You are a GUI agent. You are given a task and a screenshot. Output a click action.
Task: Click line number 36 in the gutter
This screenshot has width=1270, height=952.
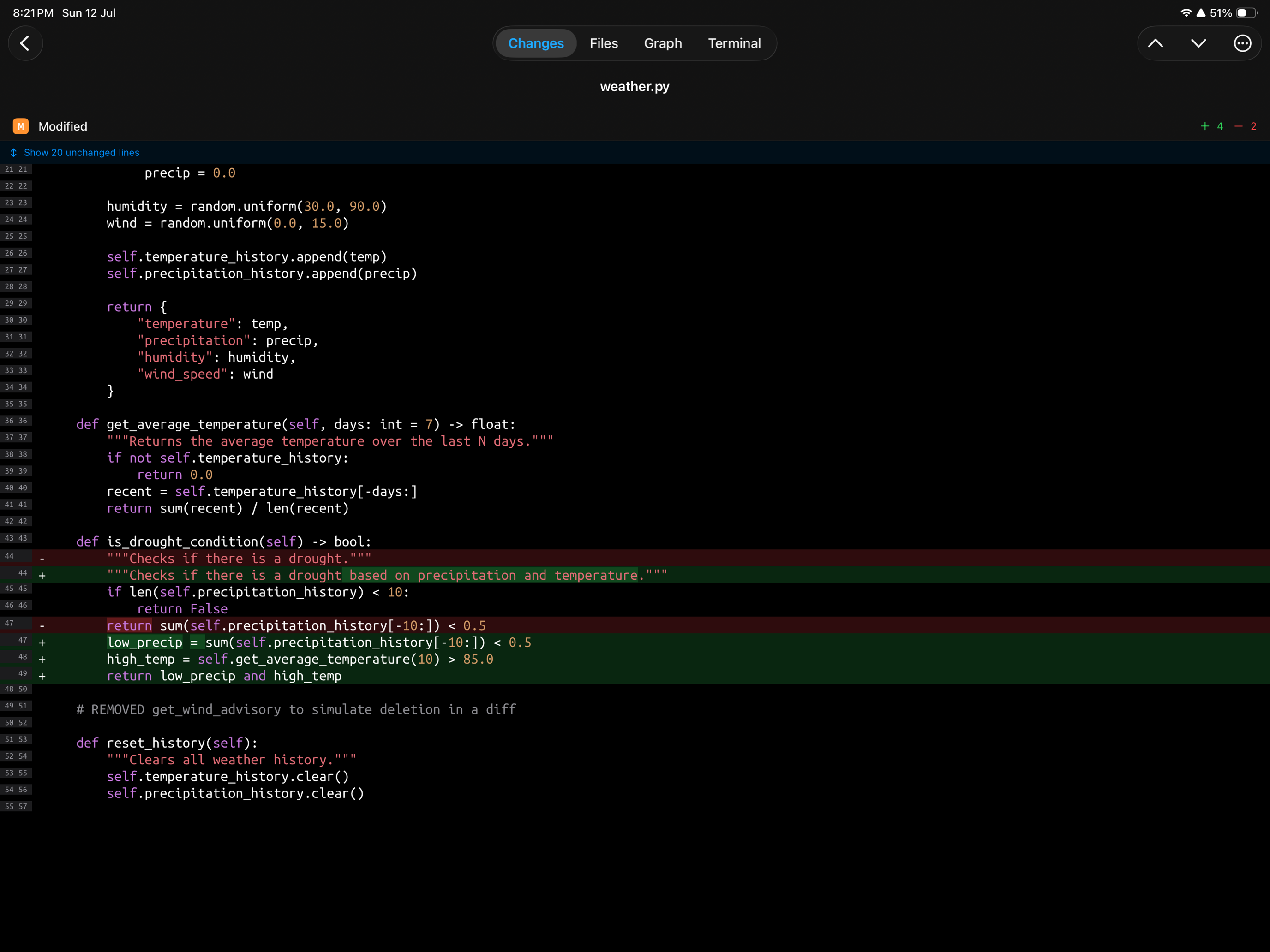coord(16,421)
